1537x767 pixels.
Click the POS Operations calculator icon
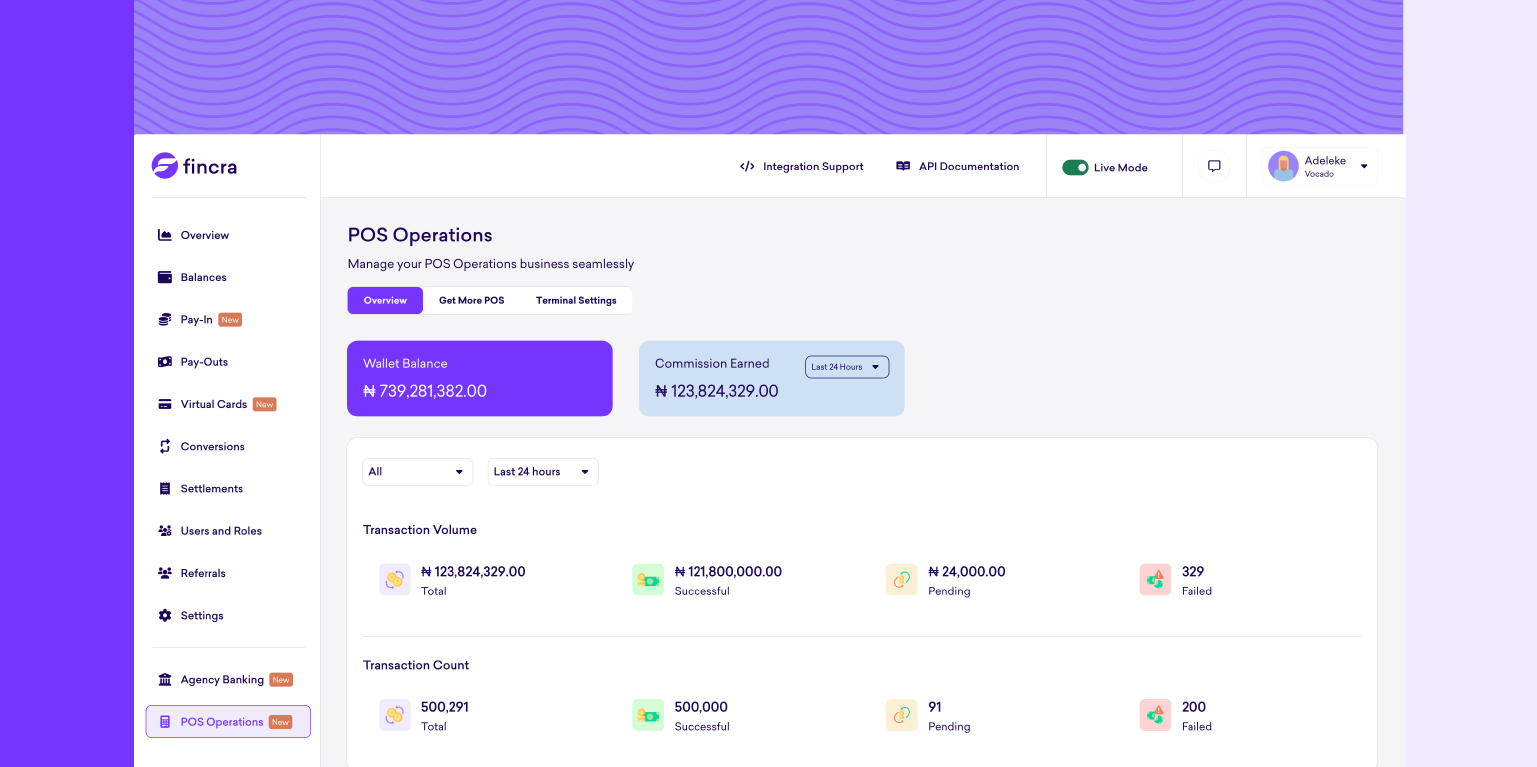click(165, 722)
